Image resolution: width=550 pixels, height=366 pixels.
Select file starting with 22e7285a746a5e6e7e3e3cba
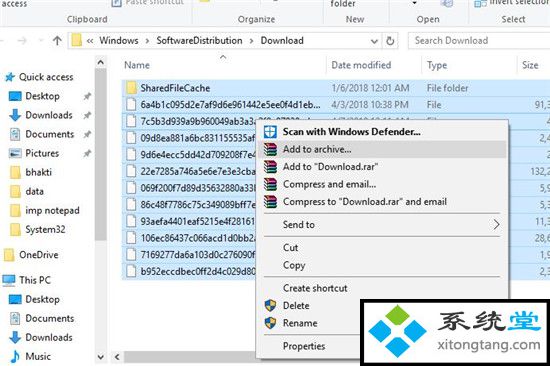pos(189,171)
